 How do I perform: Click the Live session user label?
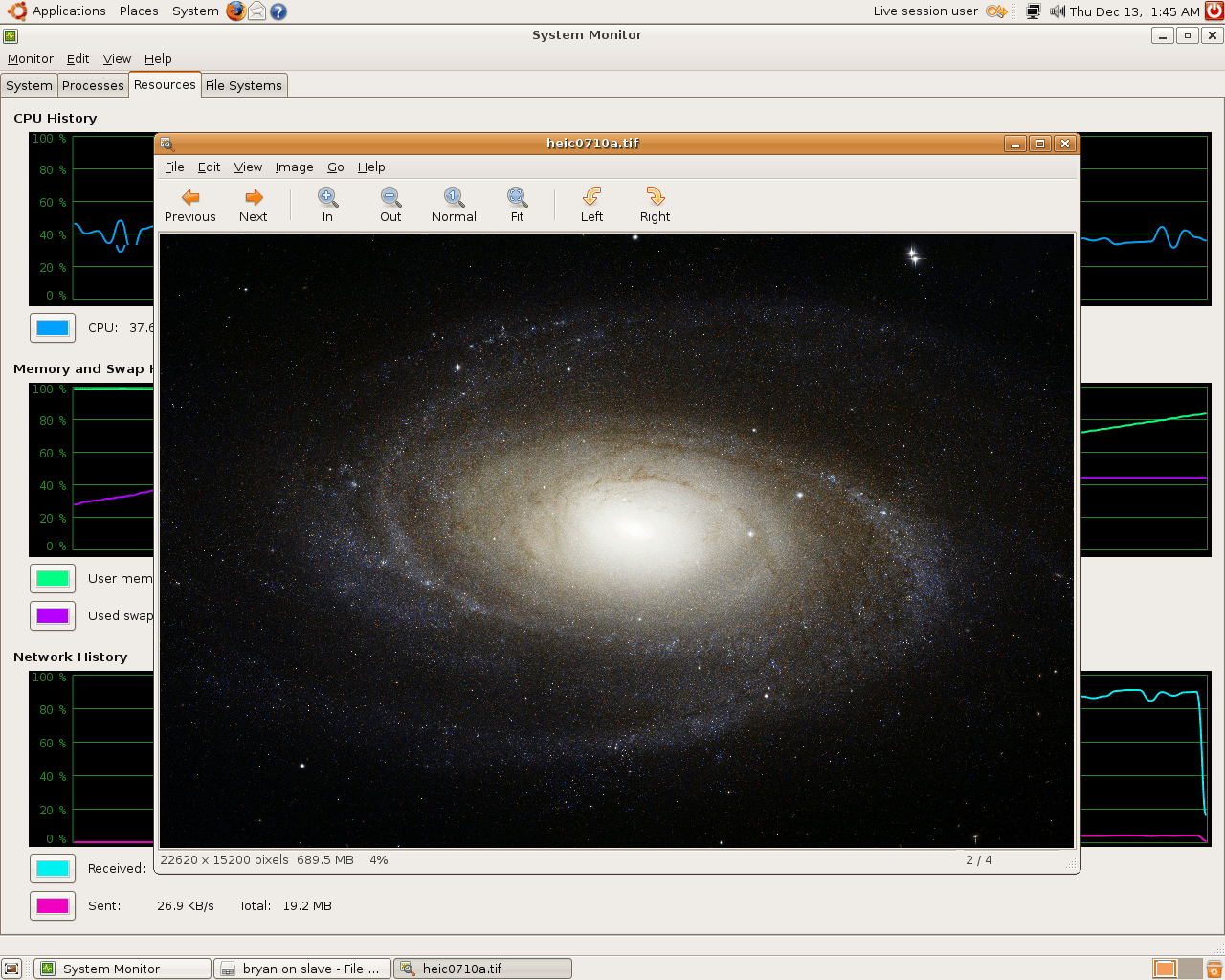(x=925, y=11)
